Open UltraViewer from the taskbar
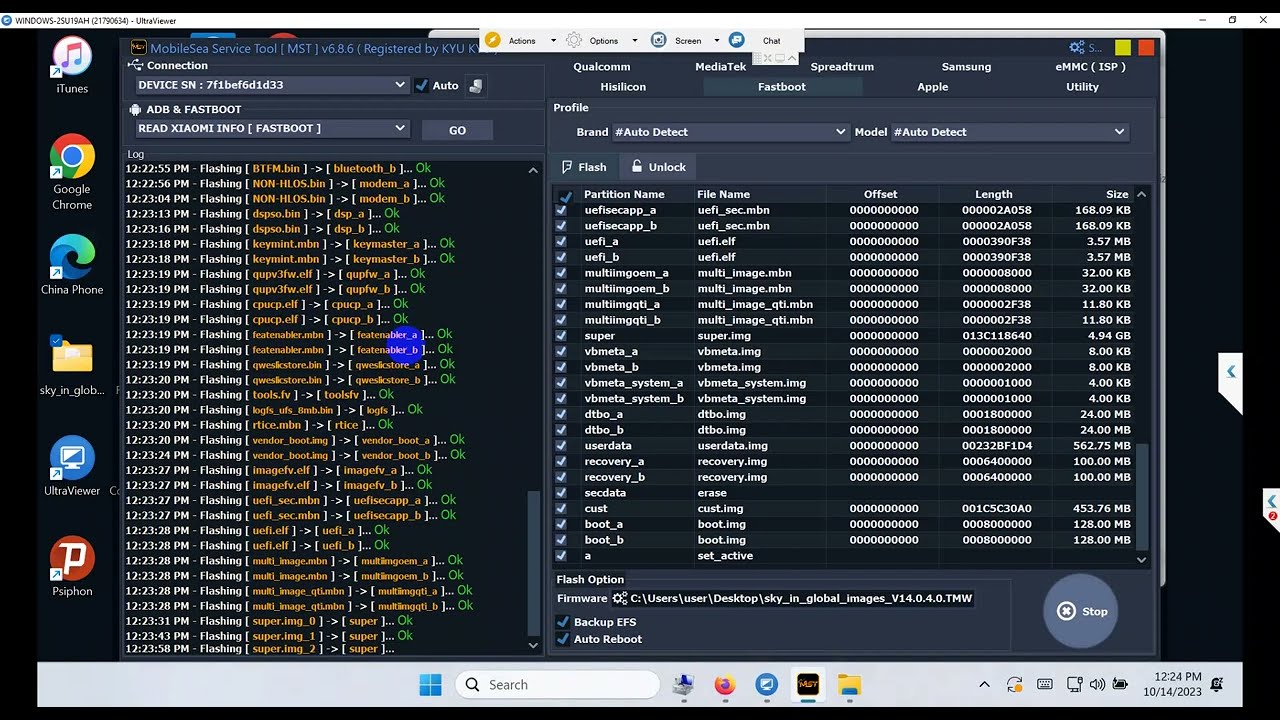Viewport: 1280px width, 720px height. pos(767,685)
